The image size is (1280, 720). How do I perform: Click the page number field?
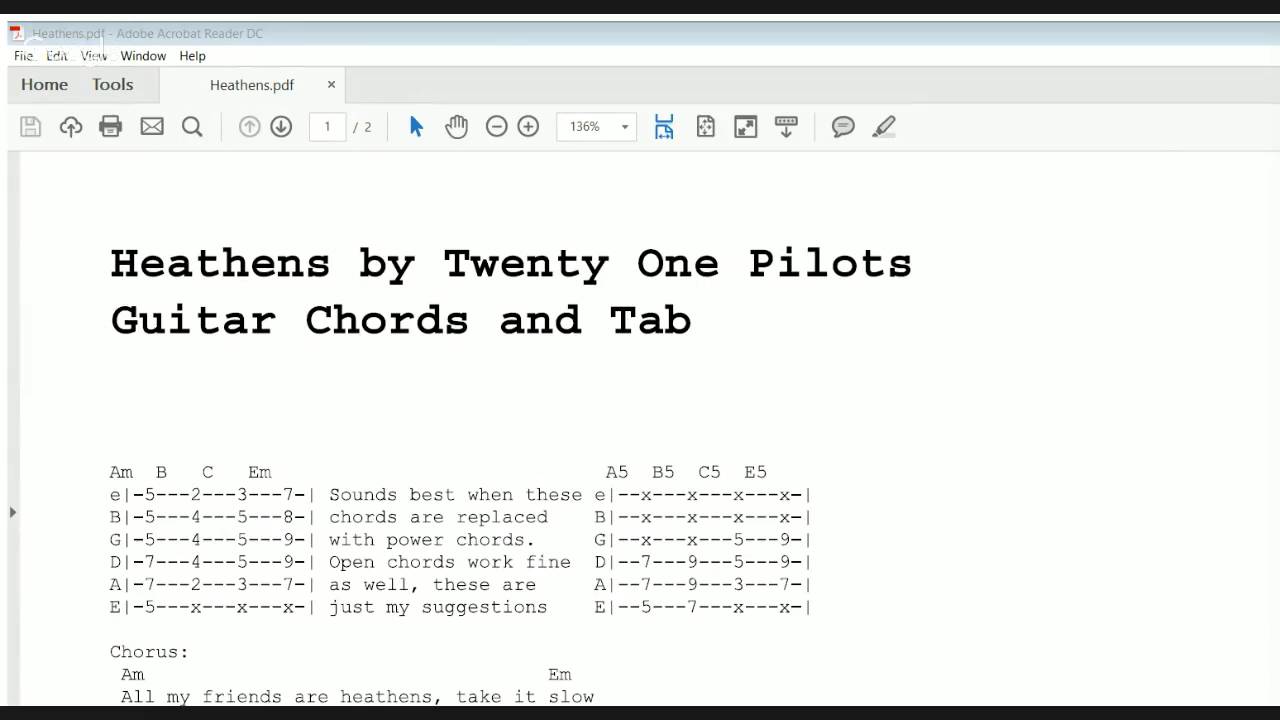(x=327, y=127)
